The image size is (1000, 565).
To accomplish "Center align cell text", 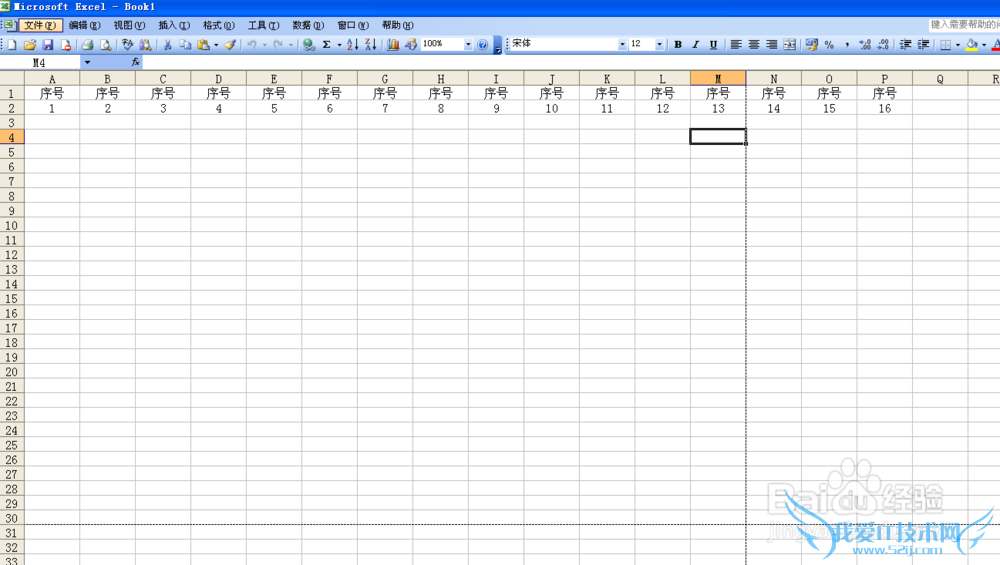I will [754, 45].
